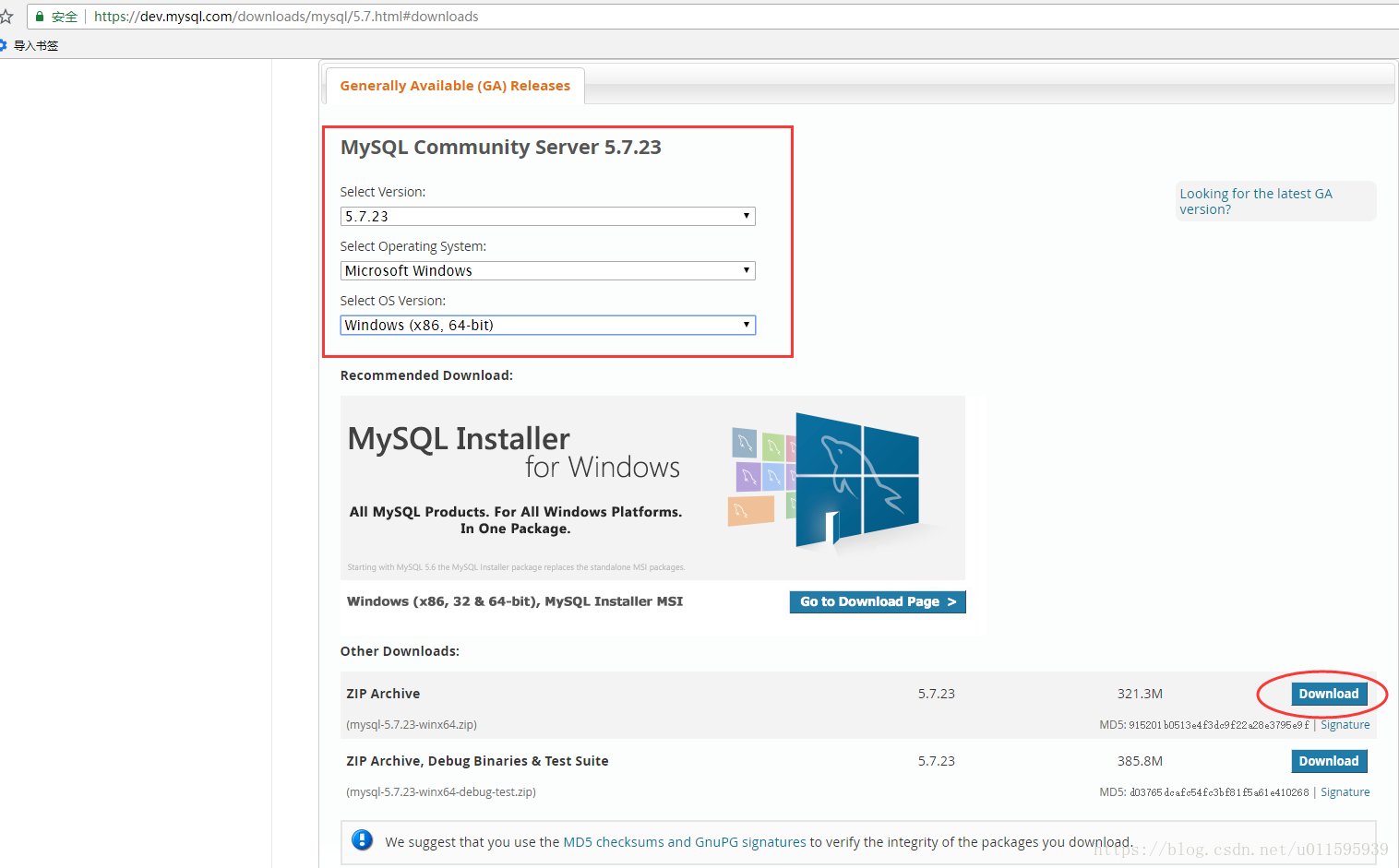Click the filename (mysql-5.7.23-winx64.zip)
Image resolution: width=1399 pixels, height=868 pixels.
[412, 725]
